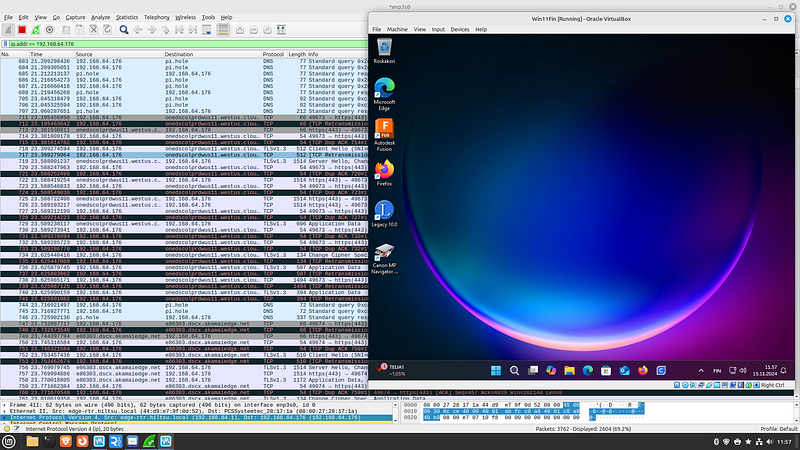
Task: Zoom out packet list text
Action: click(x=254, y=30)
